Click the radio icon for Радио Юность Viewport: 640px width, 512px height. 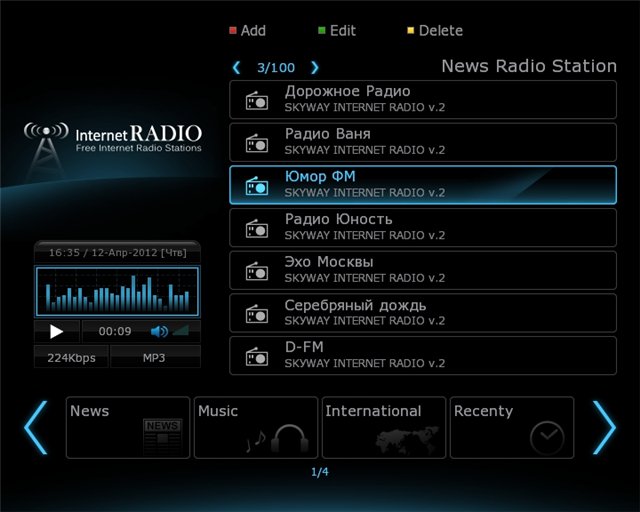(257, 228)
